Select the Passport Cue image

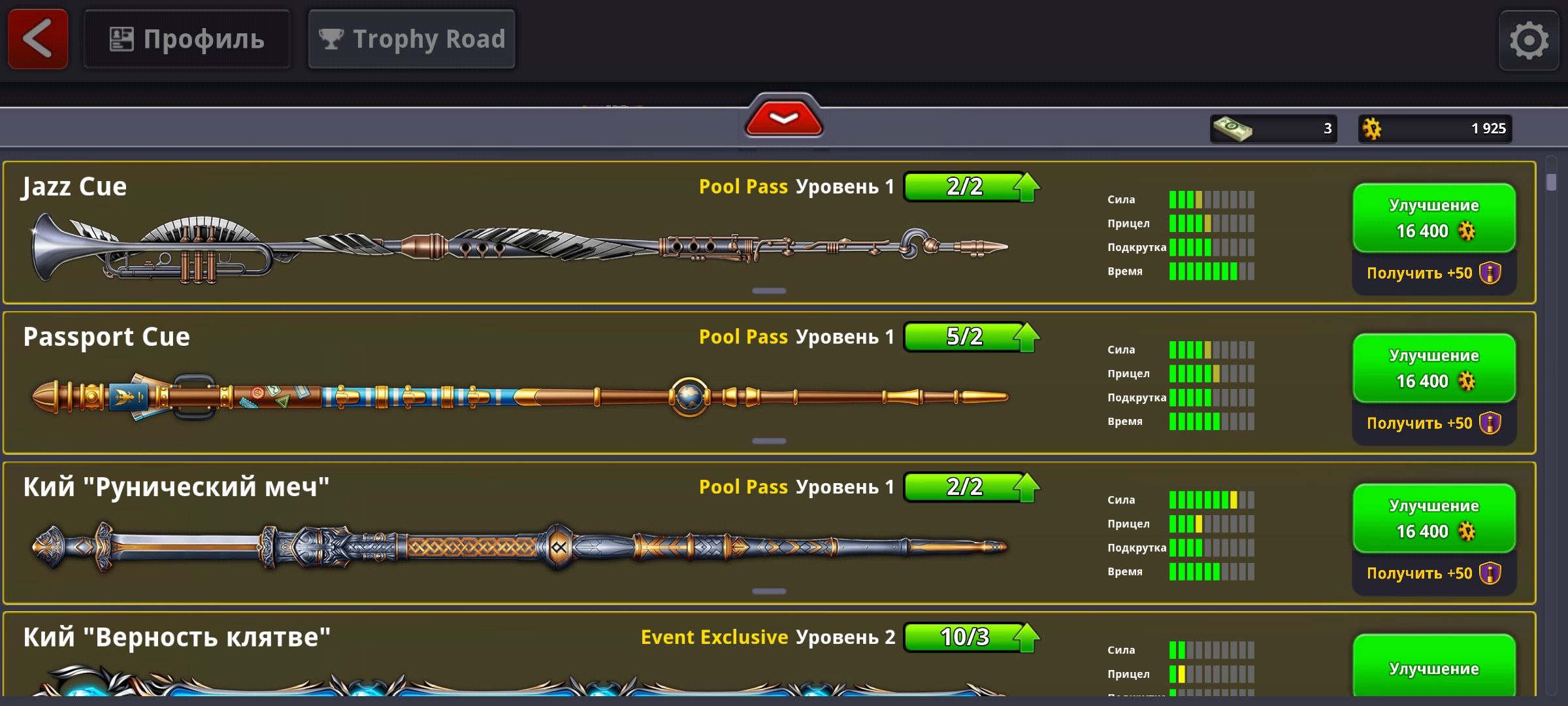pyautogui.click(x=520, y=397)
